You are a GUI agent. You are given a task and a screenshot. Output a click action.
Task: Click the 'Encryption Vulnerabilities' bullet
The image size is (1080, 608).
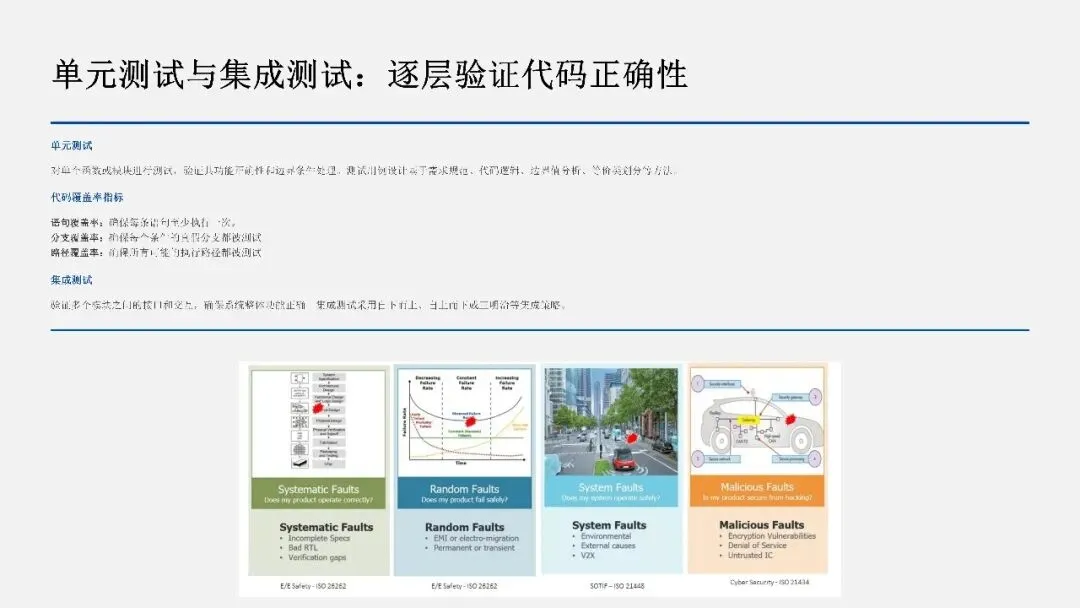tap(771, 536)
